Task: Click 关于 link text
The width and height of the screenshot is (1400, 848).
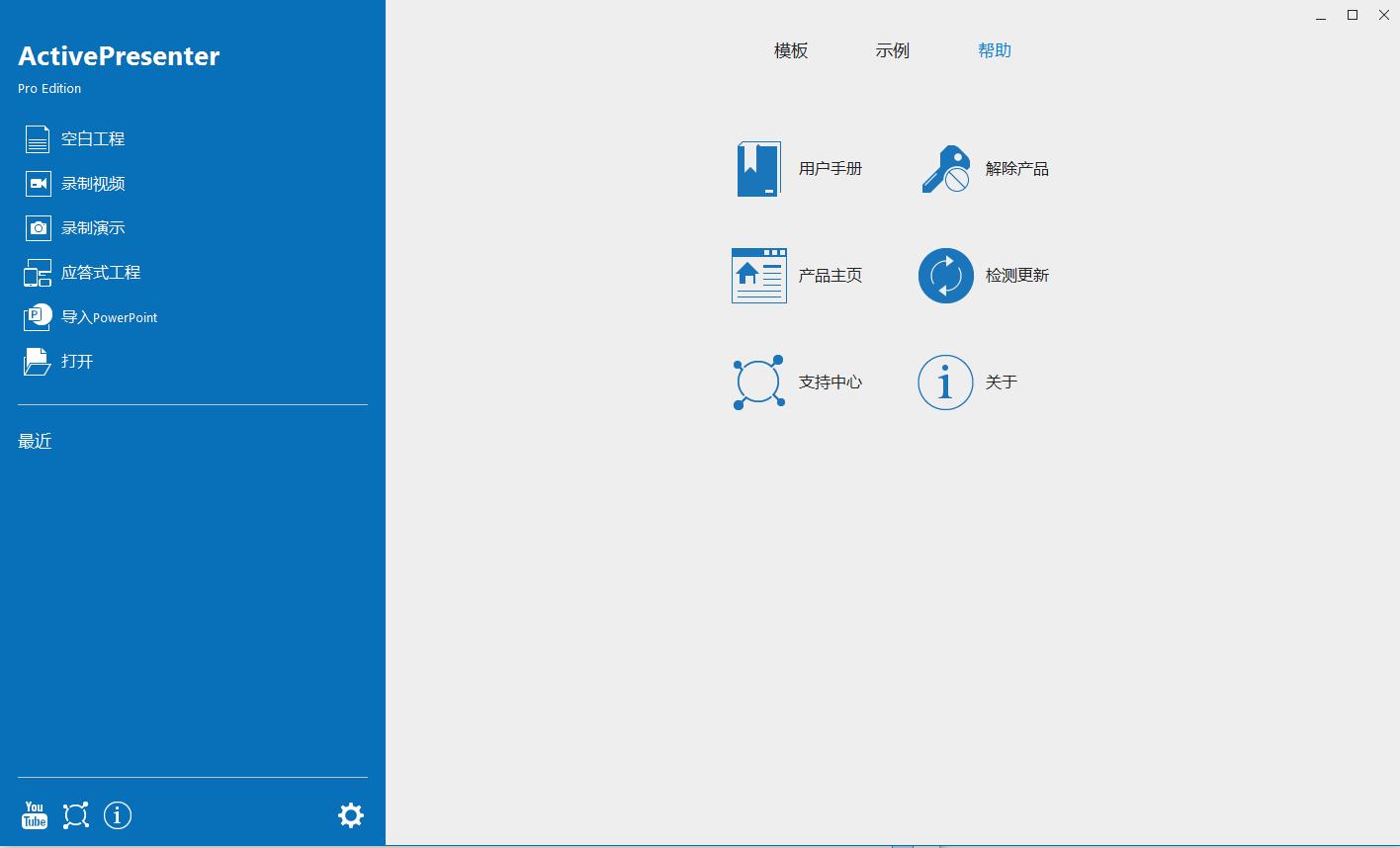Action: point(1002,382)
